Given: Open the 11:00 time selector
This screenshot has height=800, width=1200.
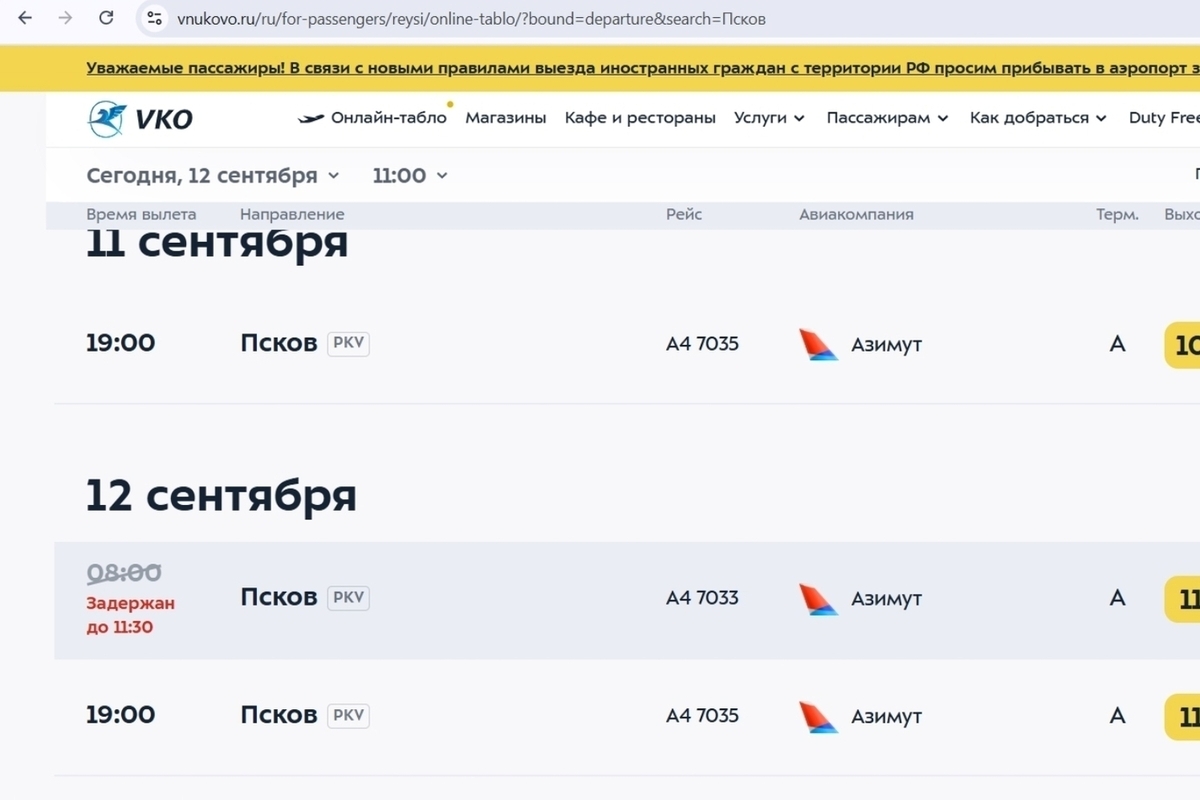Looking at the screenshot, I should tap(410, 175).
